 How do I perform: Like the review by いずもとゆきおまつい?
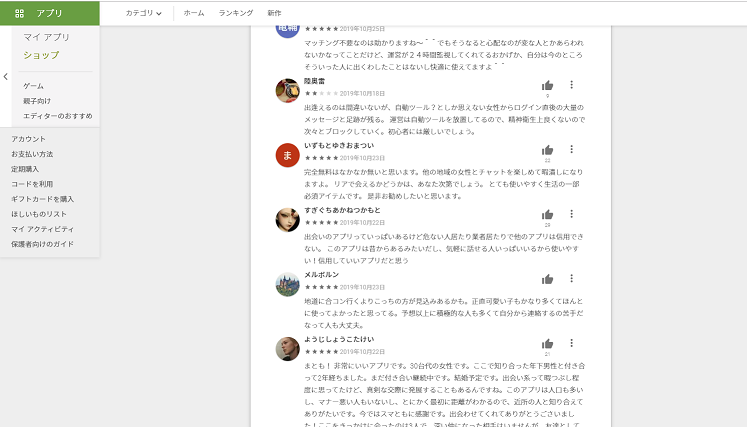(x=547, y=150)
